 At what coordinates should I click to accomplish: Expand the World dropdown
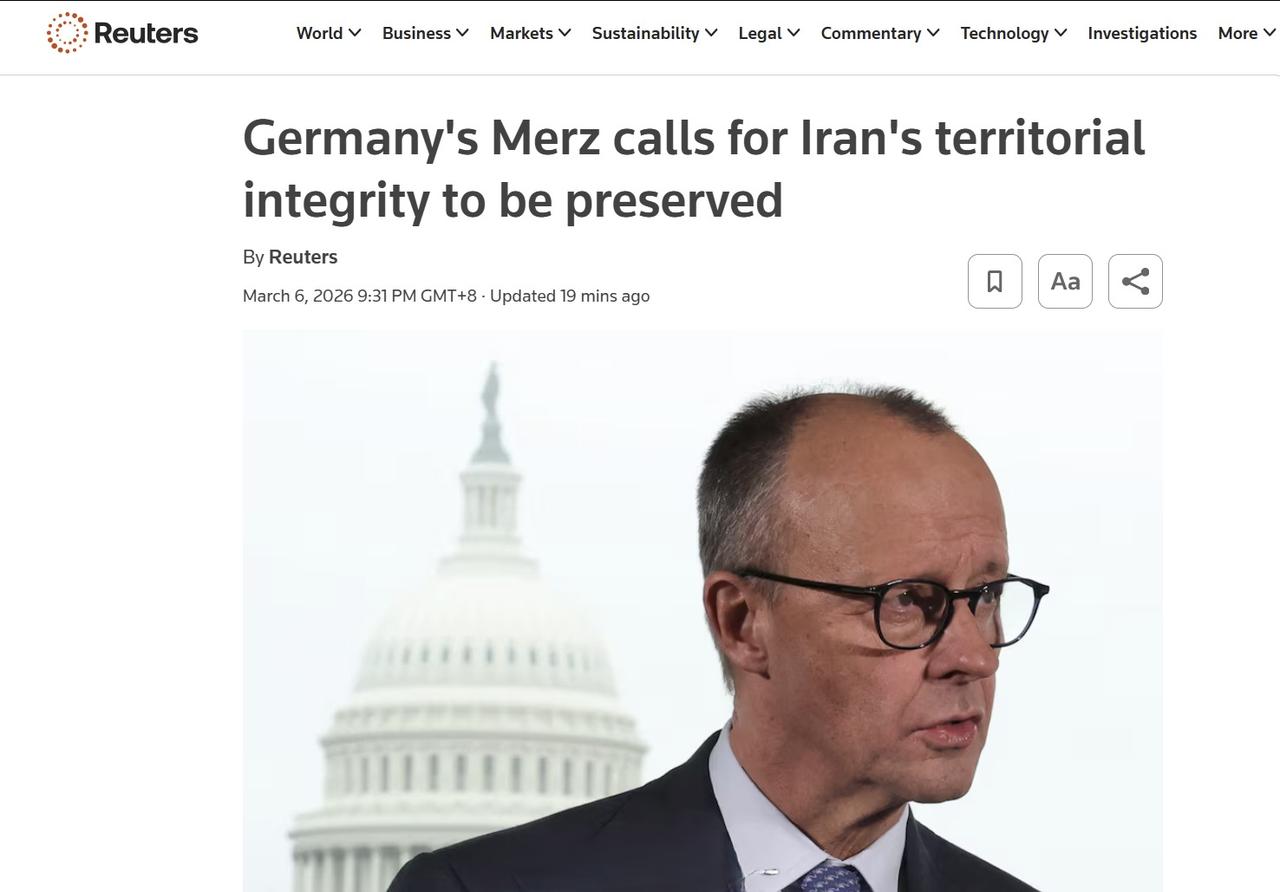328,33
